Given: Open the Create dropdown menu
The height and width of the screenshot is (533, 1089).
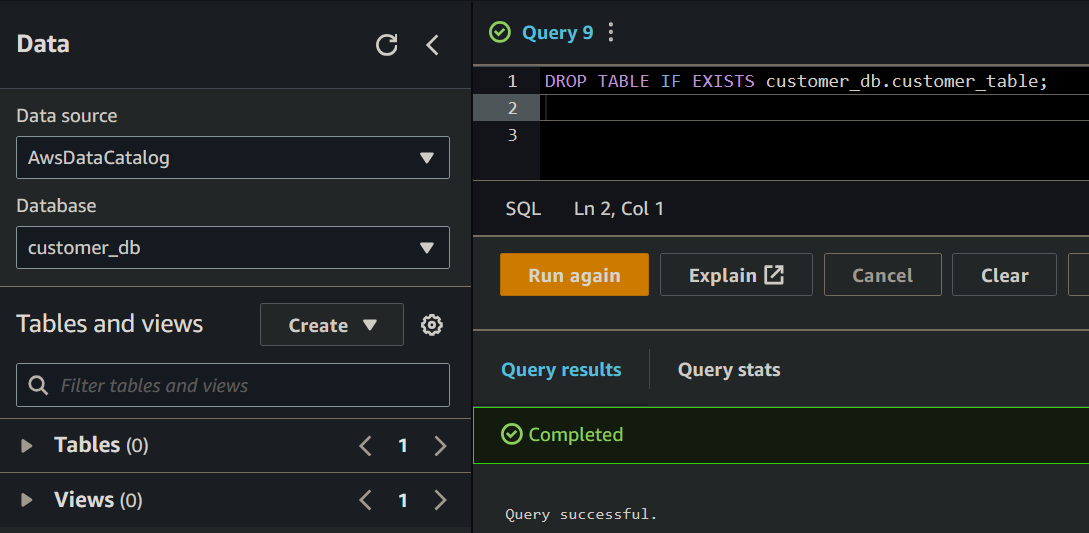Looking at the screenshot, I should [x=332, y=325].
